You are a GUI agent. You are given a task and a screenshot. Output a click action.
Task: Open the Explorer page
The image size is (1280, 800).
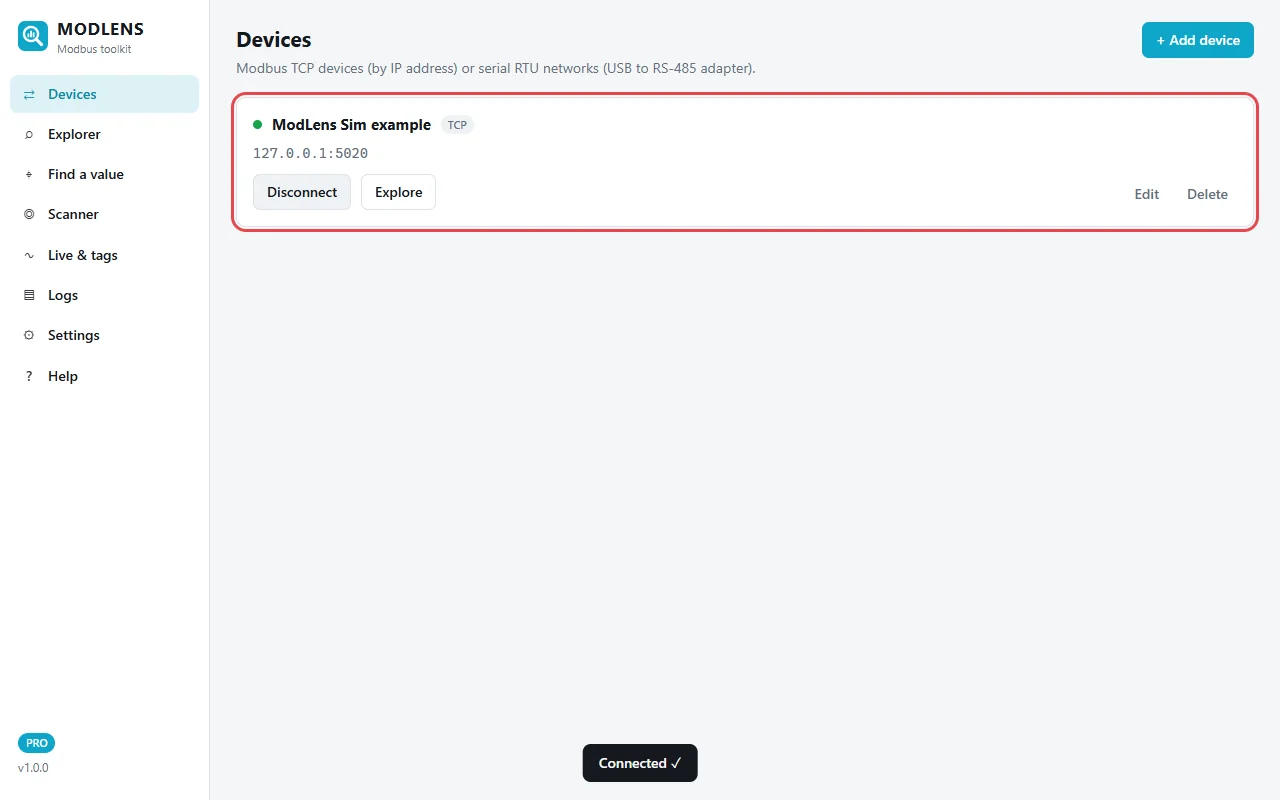pos(104,134)
